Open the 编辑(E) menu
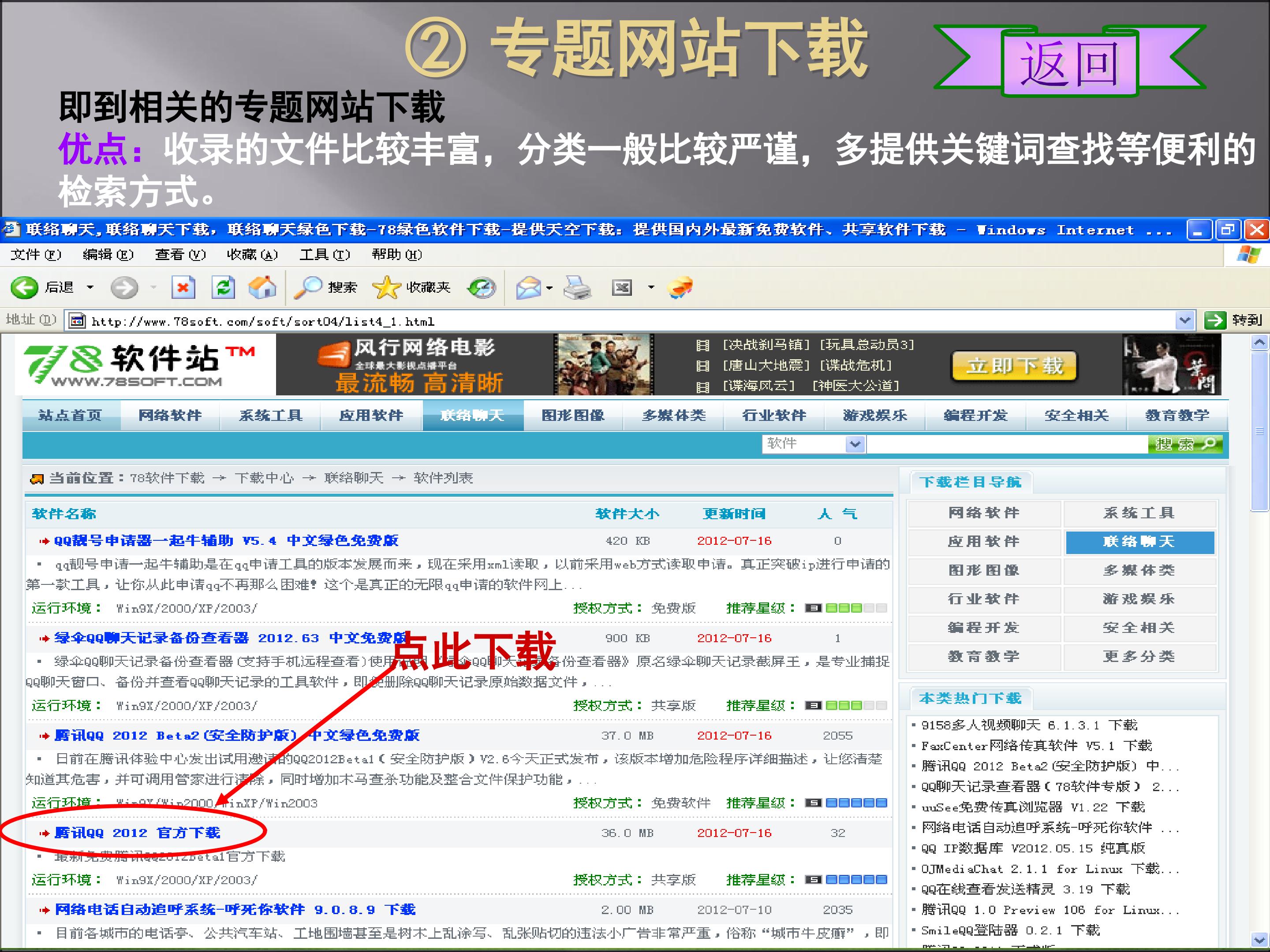The height and width of the screenshot is (952, 1270). pyautogui.click(x=108, y=254)
